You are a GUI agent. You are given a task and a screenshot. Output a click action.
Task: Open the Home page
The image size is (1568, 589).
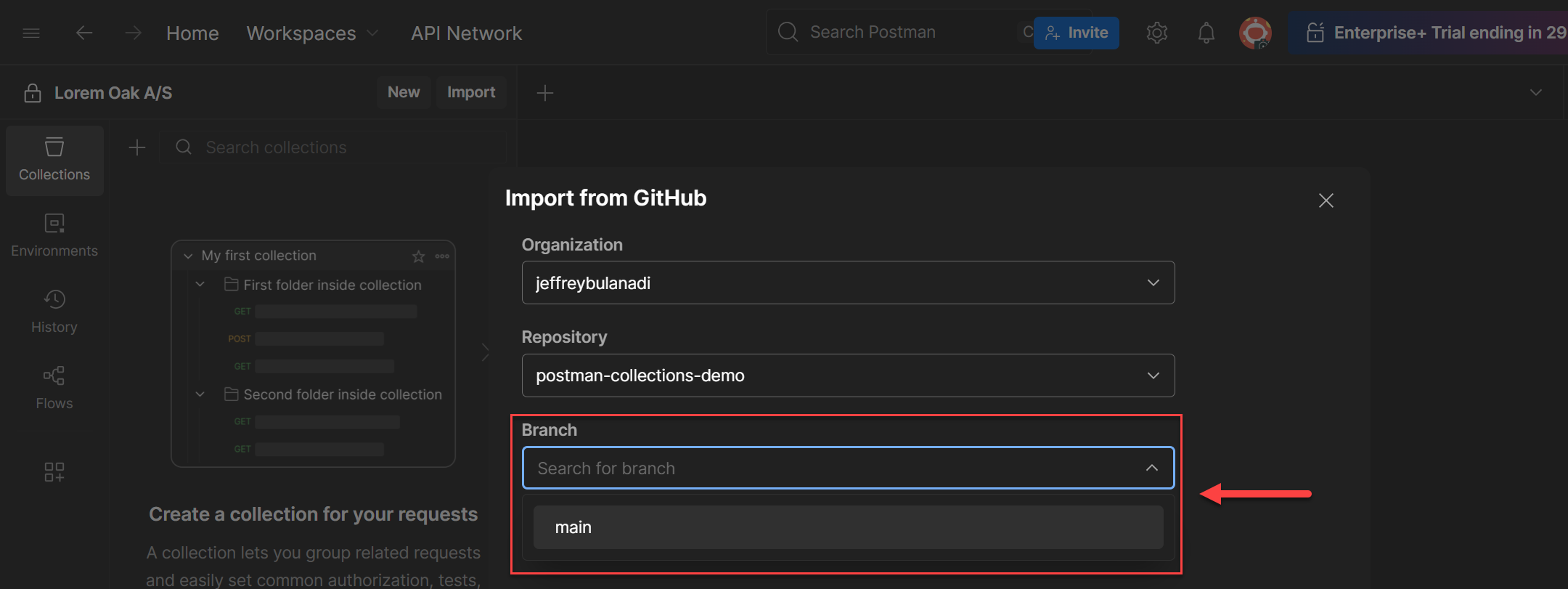[192, 33]
